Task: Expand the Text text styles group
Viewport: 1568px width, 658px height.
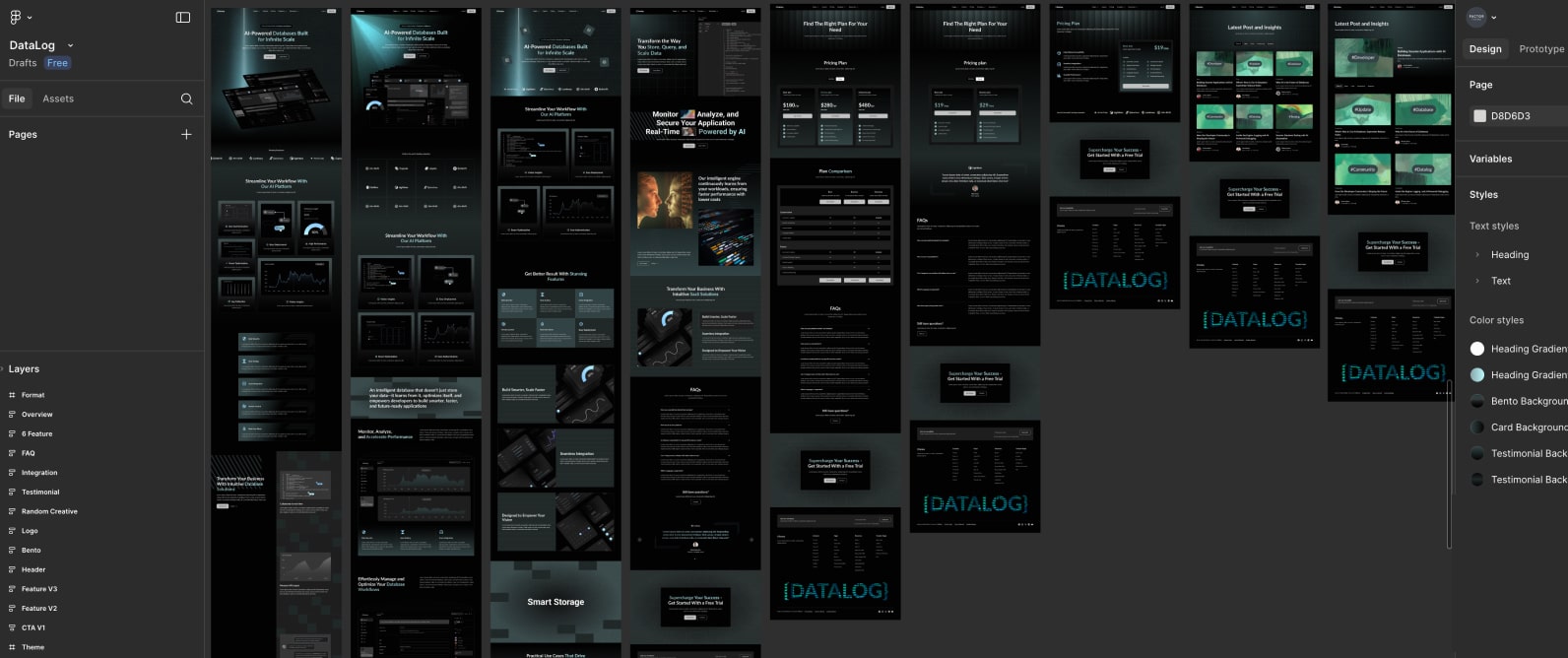Action: click(1477, 281)
